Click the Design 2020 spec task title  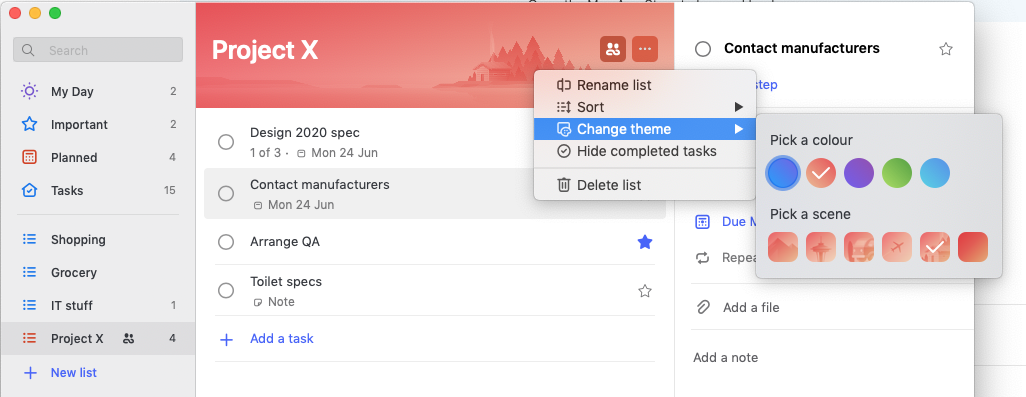coord(305,133)
